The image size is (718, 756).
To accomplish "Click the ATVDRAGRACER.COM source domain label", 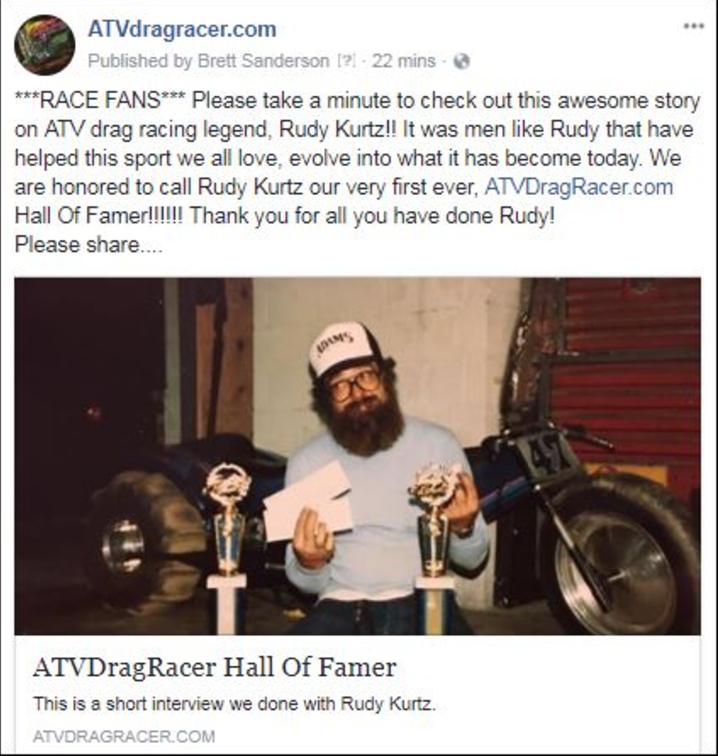I will coord(124,737).
